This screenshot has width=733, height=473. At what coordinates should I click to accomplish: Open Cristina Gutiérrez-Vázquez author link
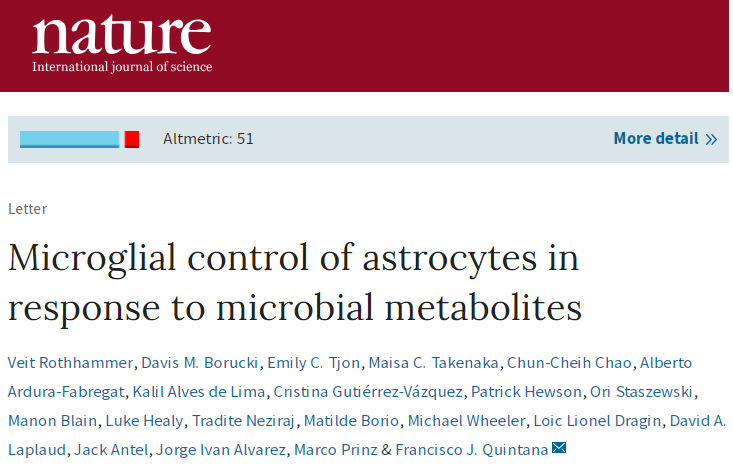click(368, 392)
